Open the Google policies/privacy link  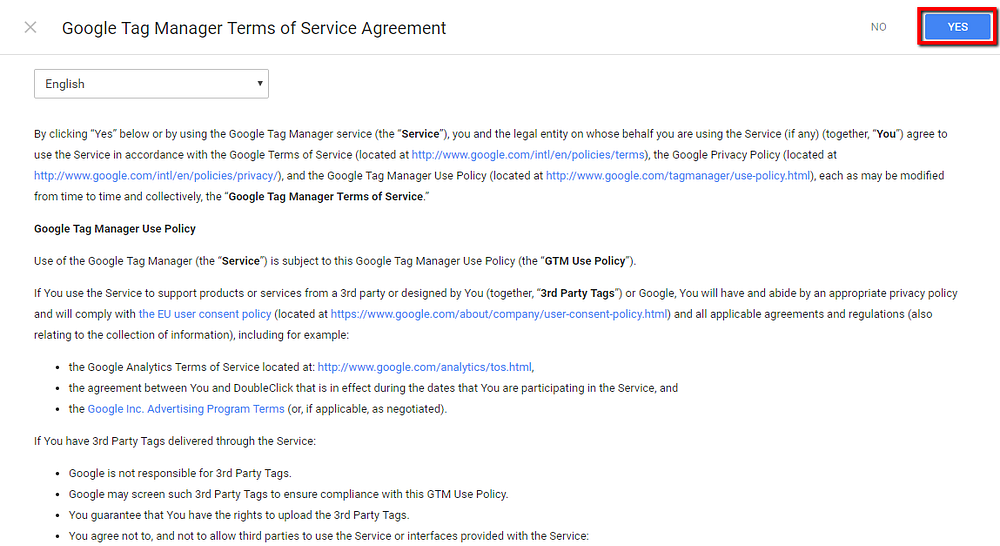pyautogui.click(x=157, y=175)
